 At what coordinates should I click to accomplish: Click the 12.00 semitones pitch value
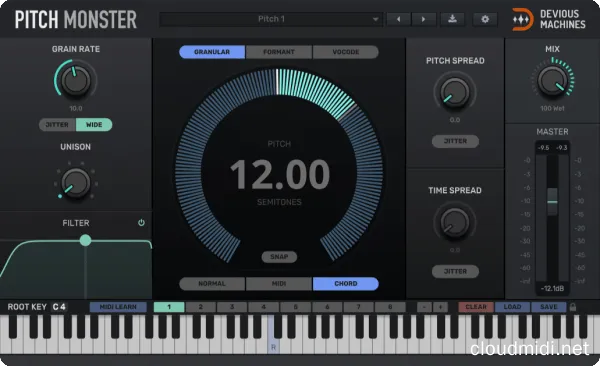[x=280, y=175]
